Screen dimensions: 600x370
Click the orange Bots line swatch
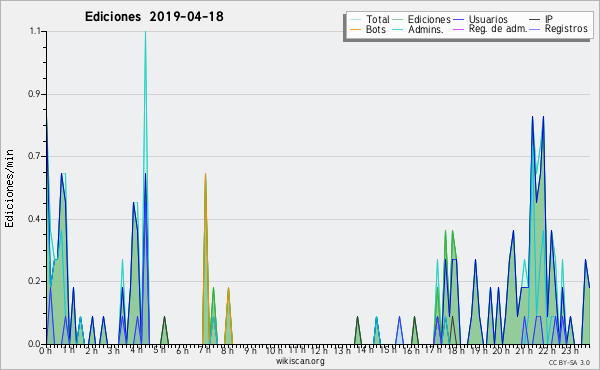pos(355,29)
